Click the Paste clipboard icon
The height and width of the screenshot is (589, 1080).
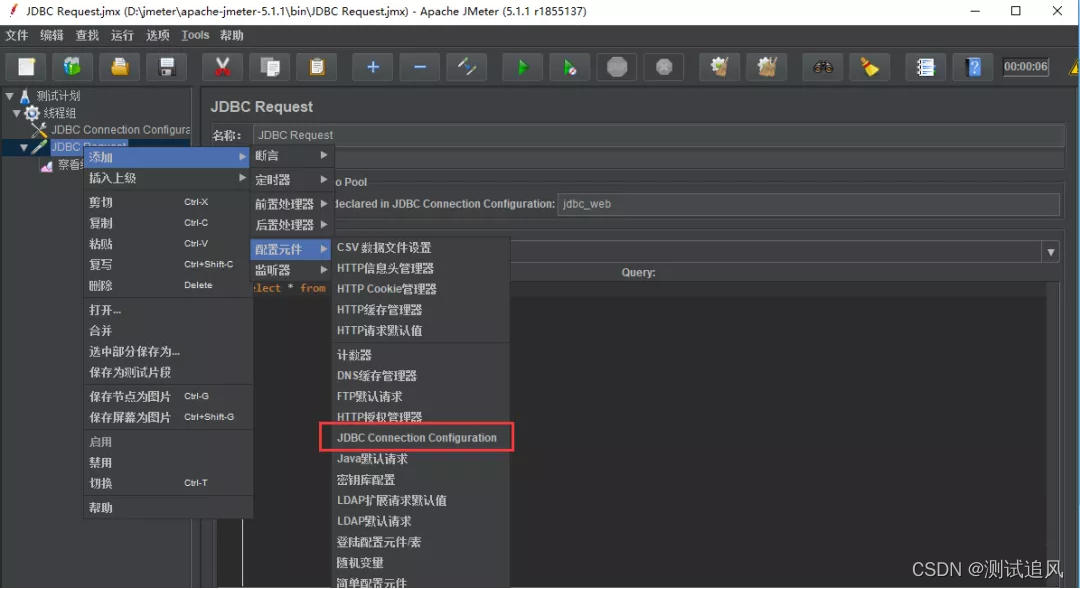click(316, 67)
